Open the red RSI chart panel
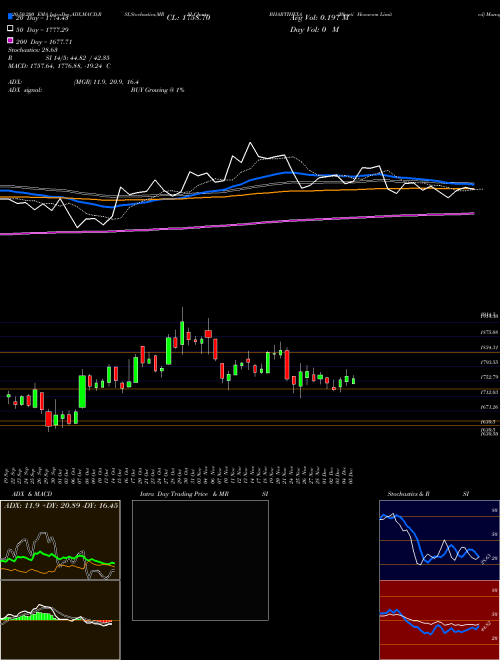Image resolution: width=500 pixels, height=660 pixels. 439,620
